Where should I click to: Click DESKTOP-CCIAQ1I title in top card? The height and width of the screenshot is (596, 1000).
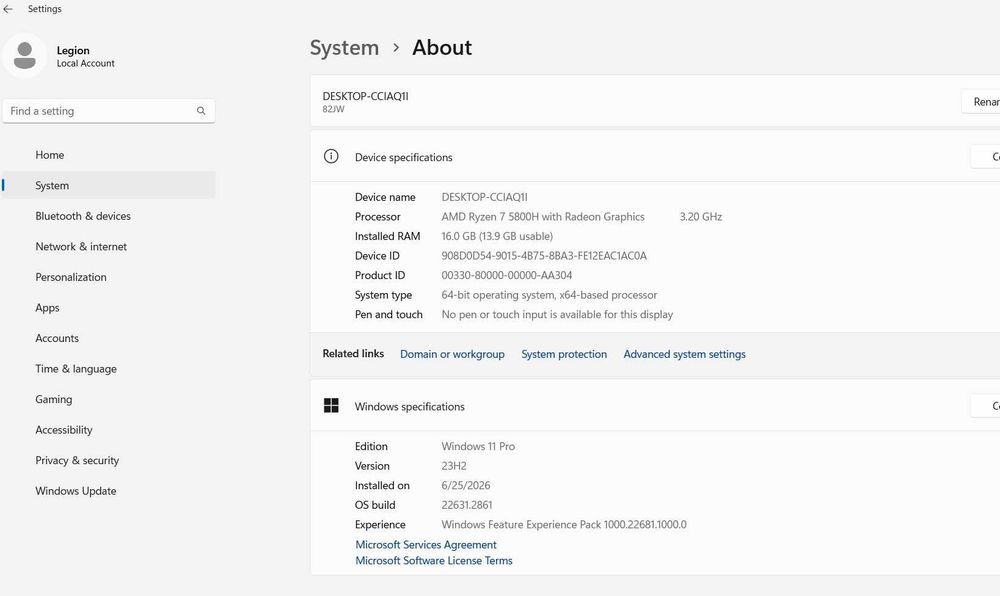coord(365,96)
